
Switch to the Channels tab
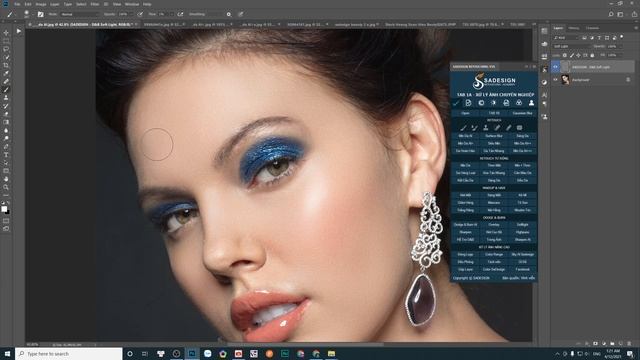pos(592,28)
